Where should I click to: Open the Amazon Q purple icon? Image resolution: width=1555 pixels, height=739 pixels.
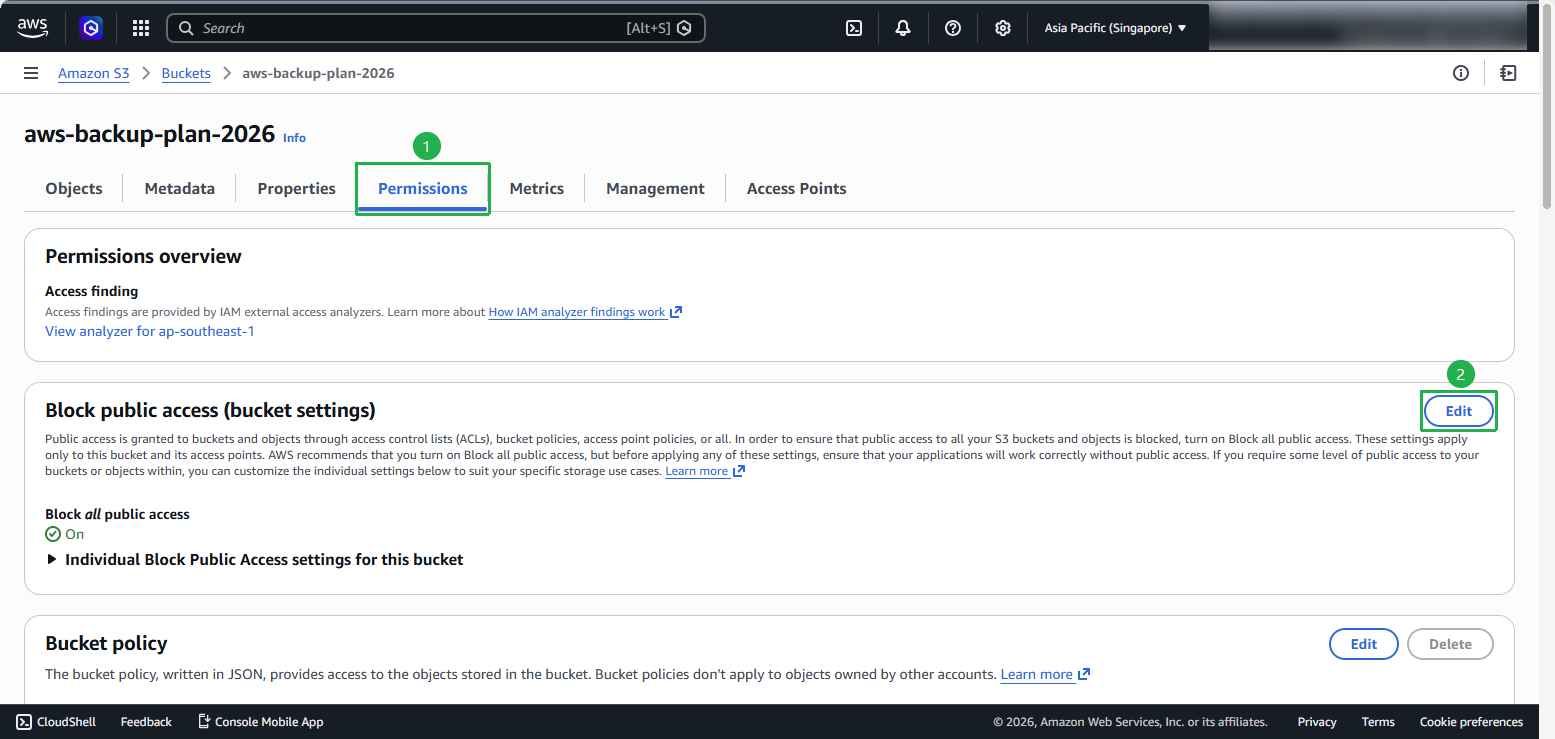(92, 28)
